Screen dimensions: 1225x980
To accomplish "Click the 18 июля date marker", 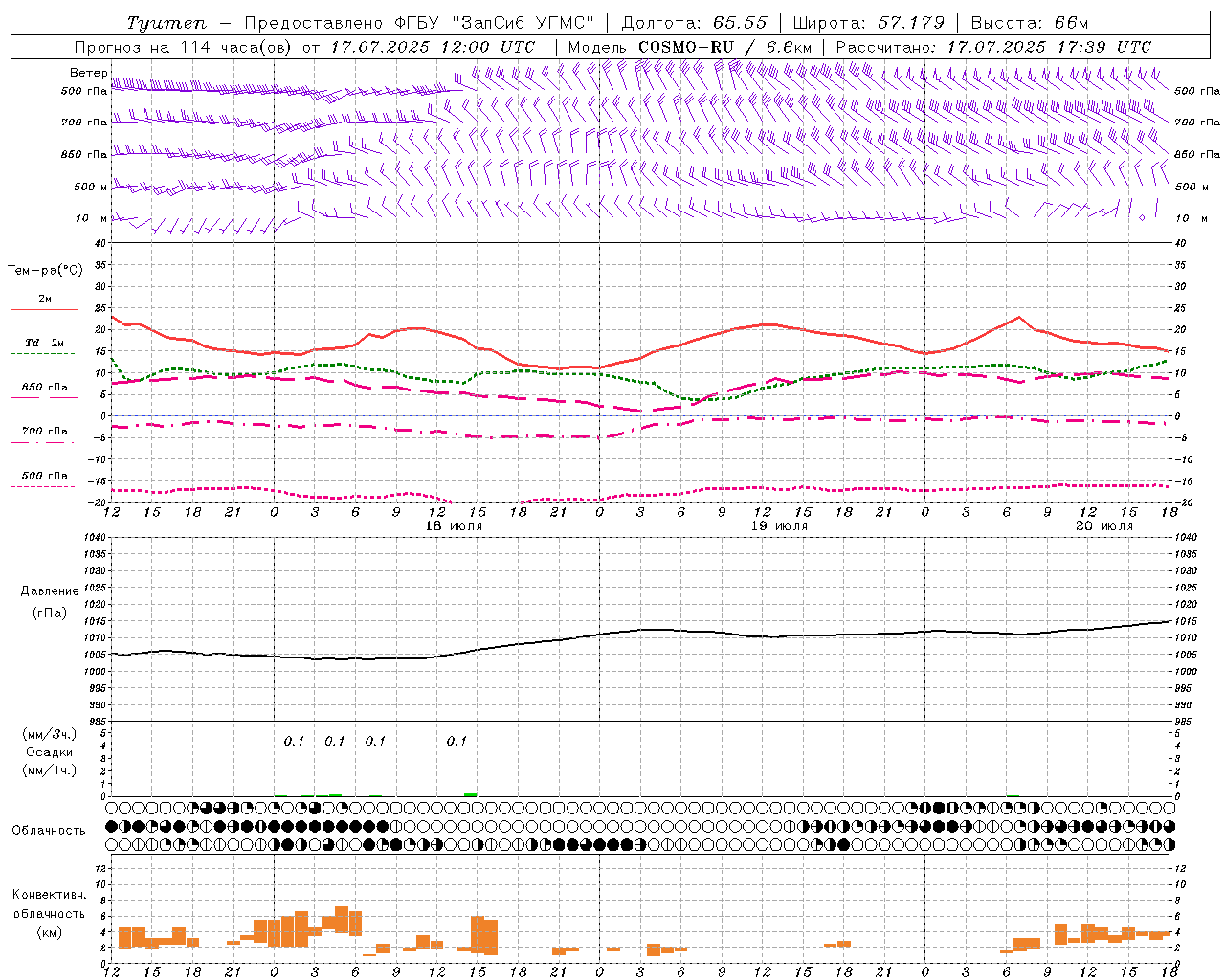I will coord(454,526).
